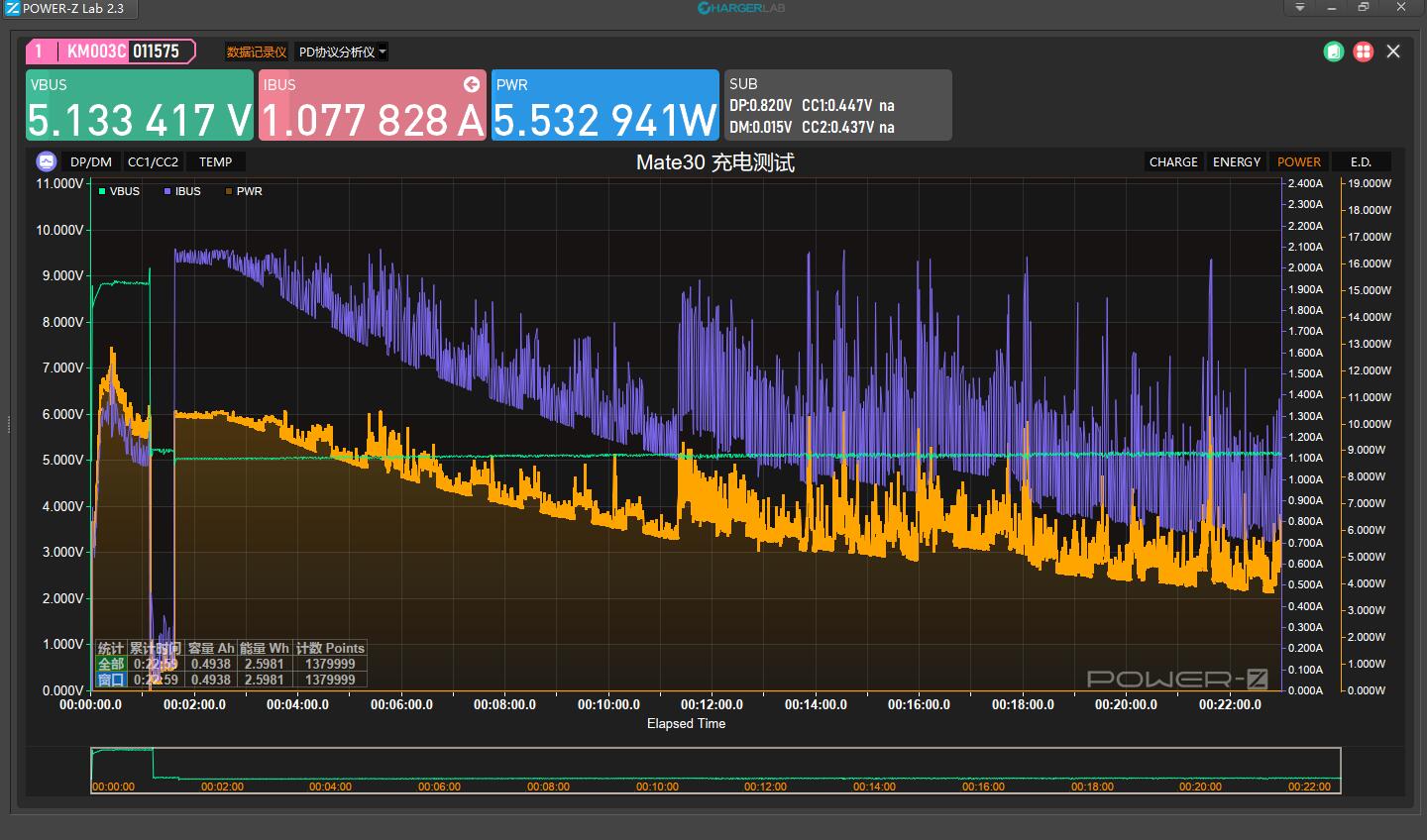
Task: Toggle the TEMP curve display
Action: [x=215, y=162]
